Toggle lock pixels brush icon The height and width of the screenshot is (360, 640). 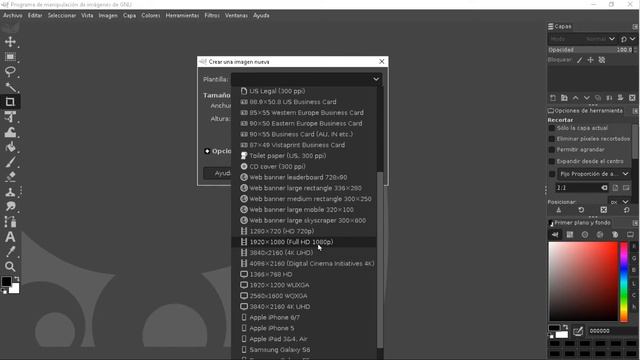click(x=580, y=60)
